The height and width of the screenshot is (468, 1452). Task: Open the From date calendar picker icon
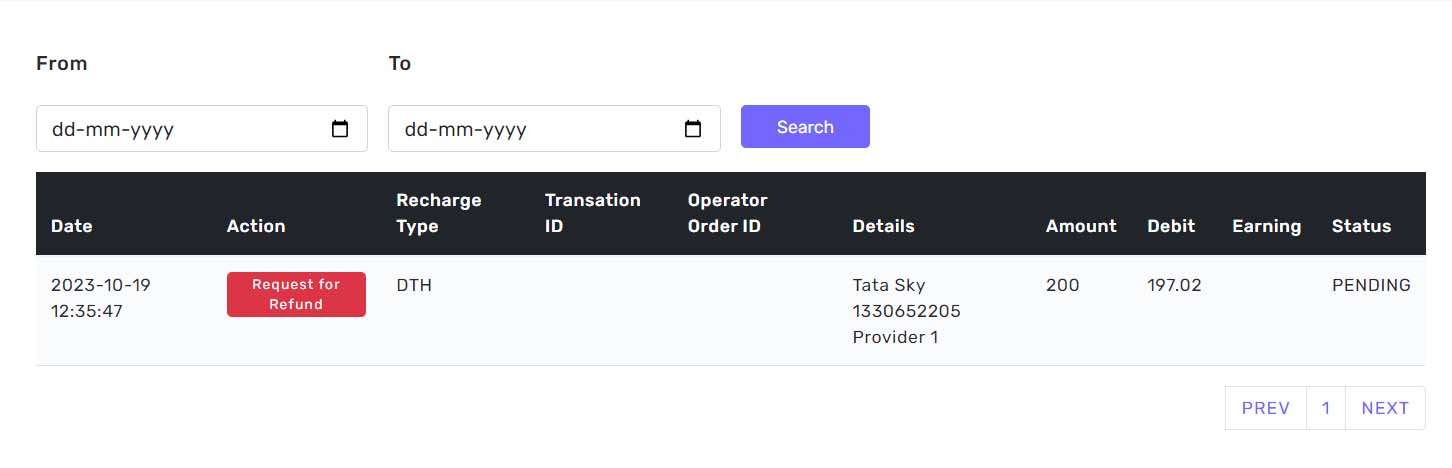(340, 129)
